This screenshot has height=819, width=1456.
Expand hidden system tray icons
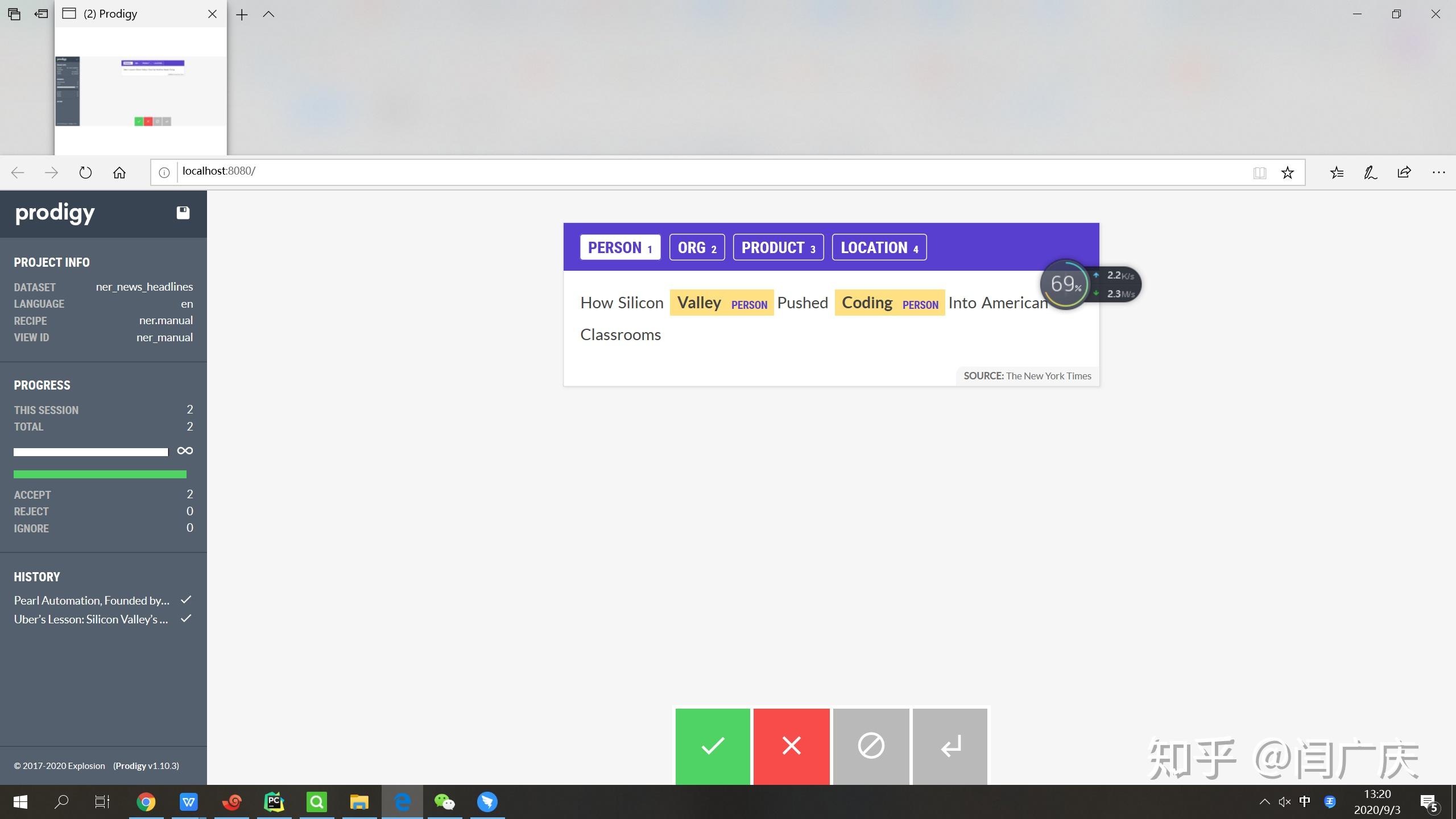[x=1264, y=802]
